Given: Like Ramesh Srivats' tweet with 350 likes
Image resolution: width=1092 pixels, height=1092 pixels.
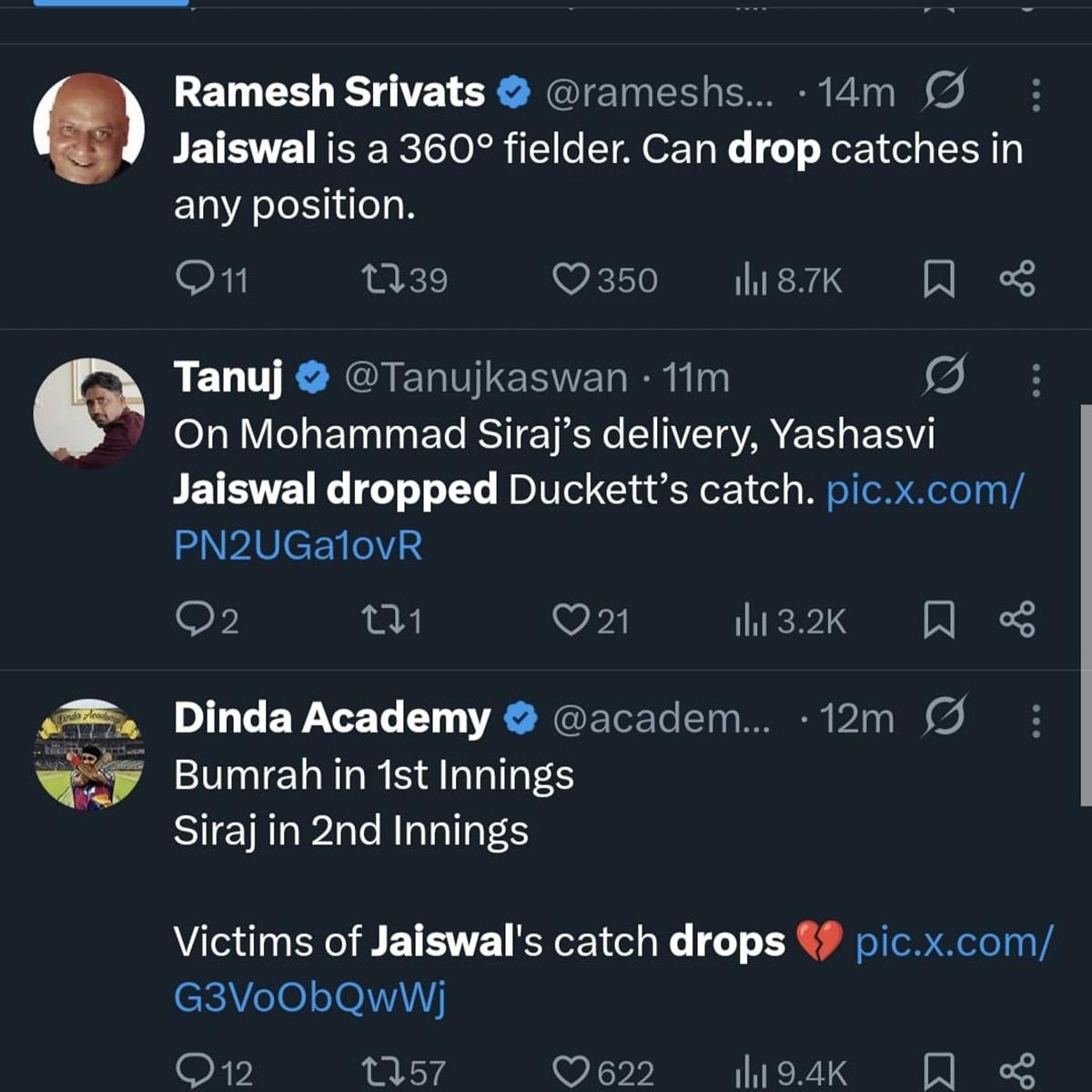Looking at the screenshot, I should tap(571, 278).
